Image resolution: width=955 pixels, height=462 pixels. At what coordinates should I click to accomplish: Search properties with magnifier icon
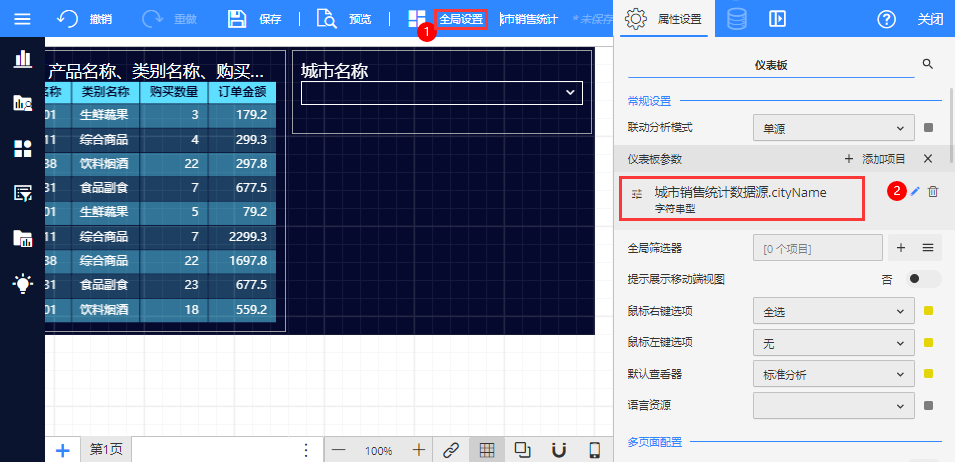pyautogui.click(x=928, y=64)
